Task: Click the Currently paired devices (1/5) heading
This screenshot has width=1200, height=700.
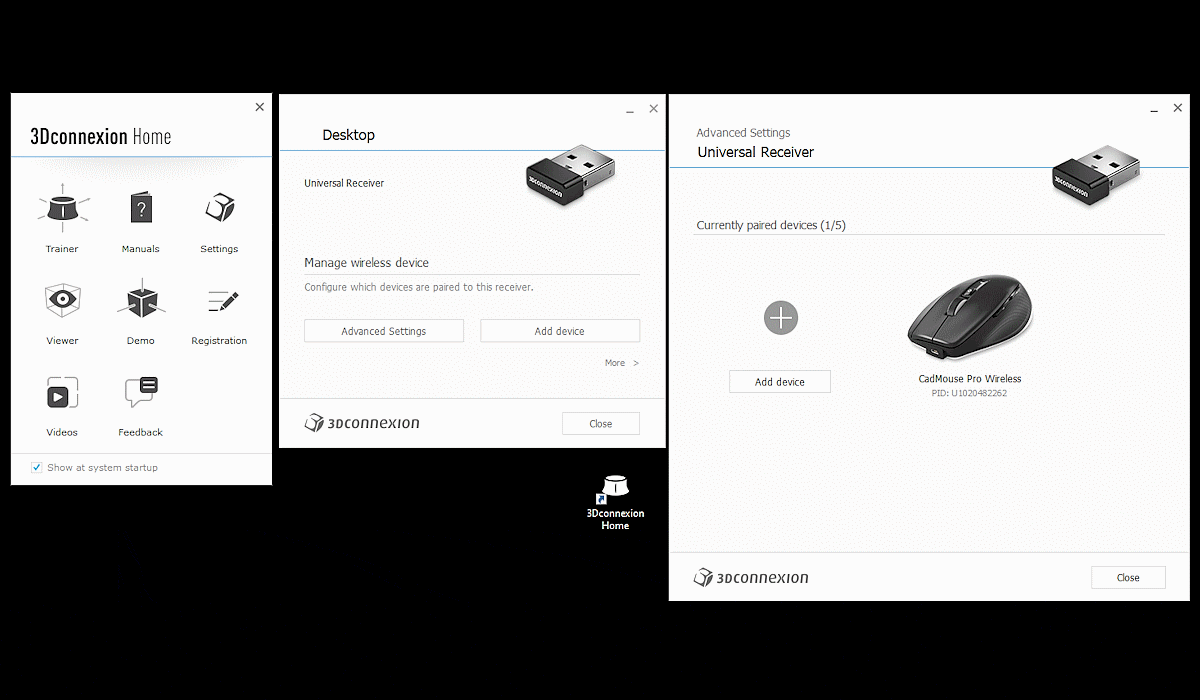Action: click(x=771, y=226)
